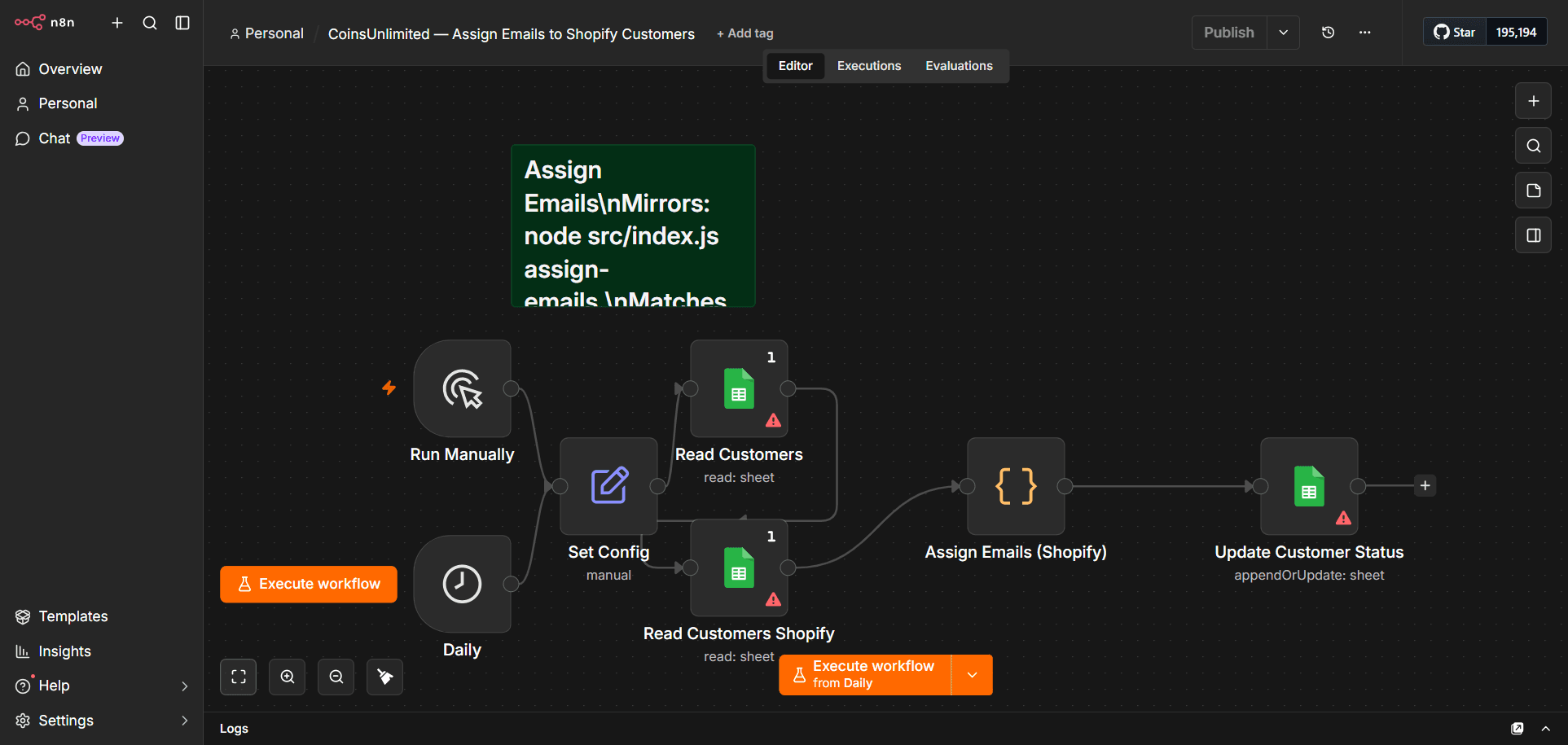Select the Assign Emails (Shopify) code node
This screenshot has height=745, width=1568.
pyautogui.click(x=1016, y=486)
